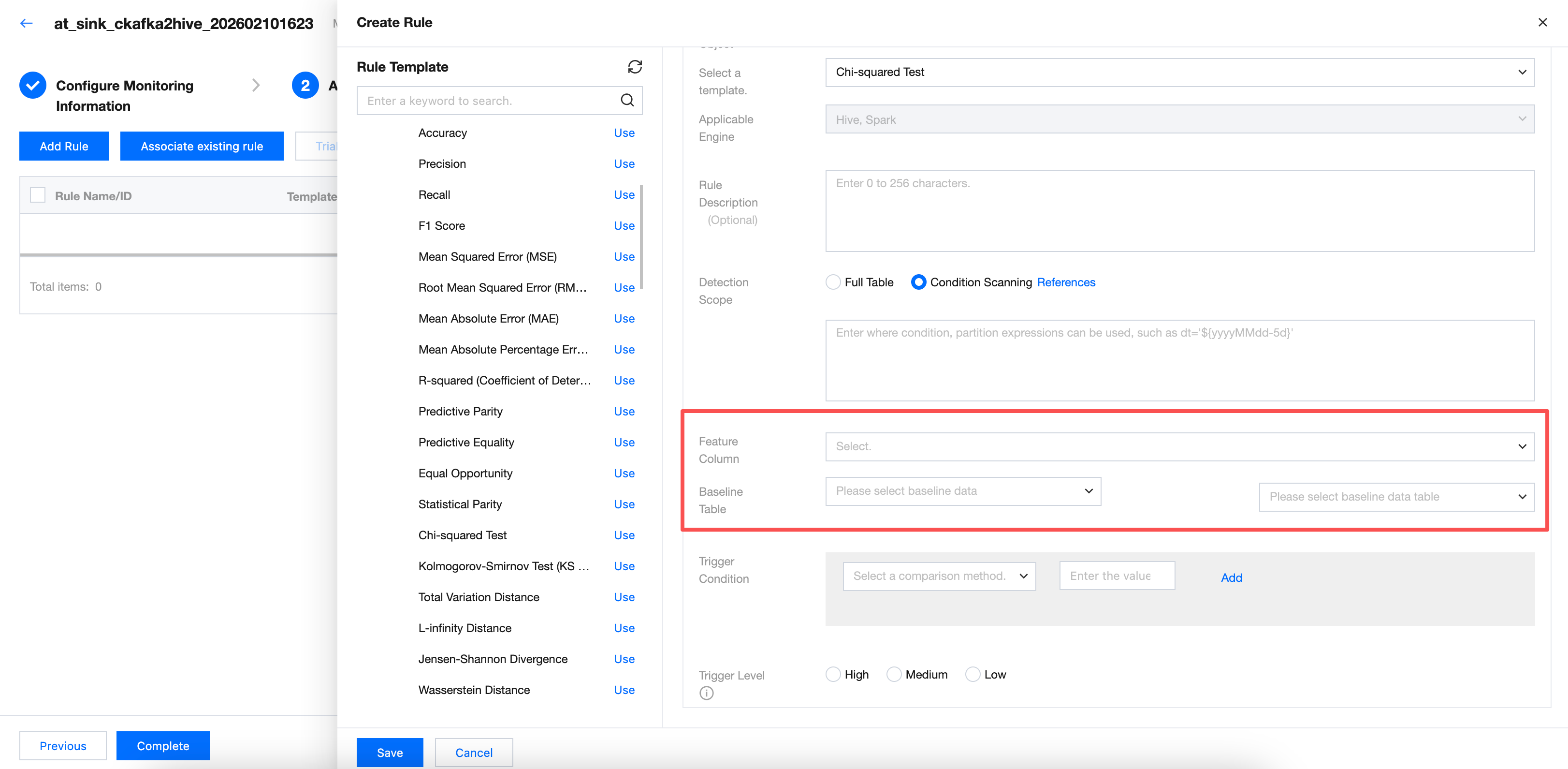Image resolution: width=1568 pixels, height=769 pixels.
Task: Close the Create Rule panel
Action: [x=1542, y=23]
